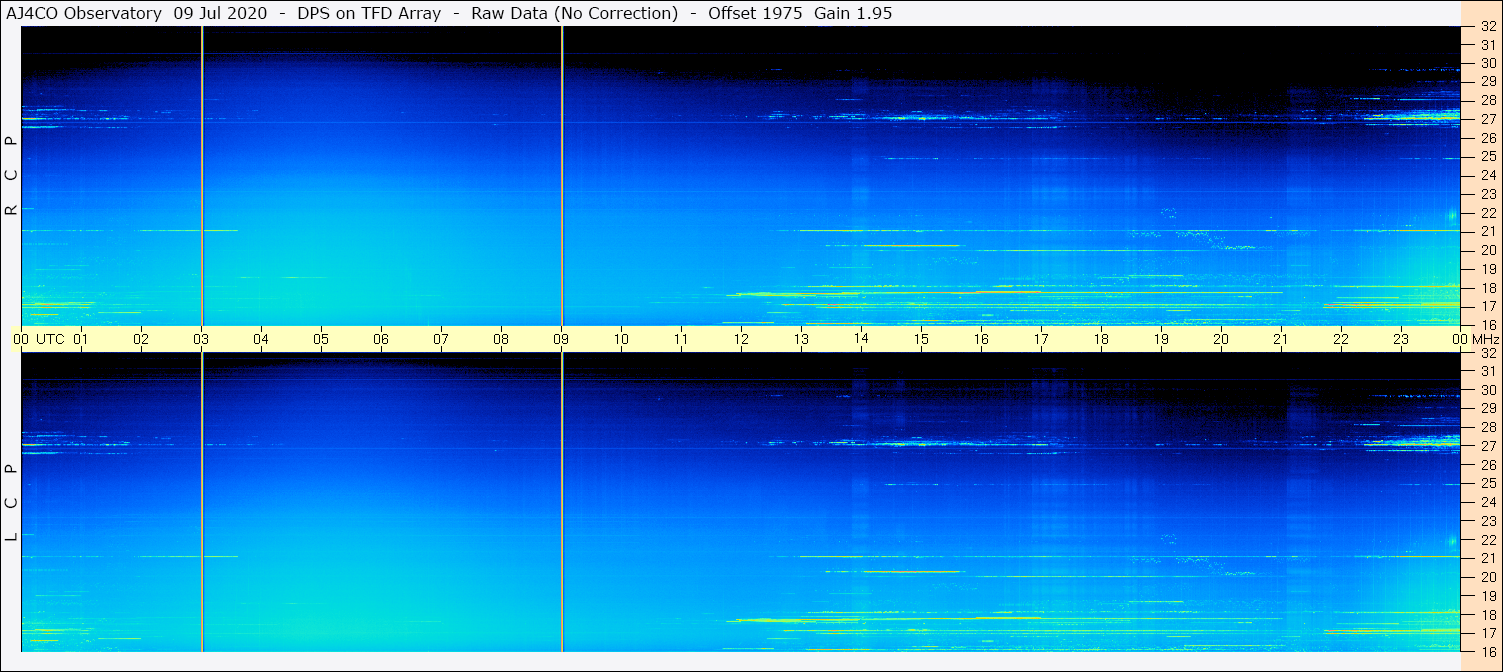Click the 17 MHz tick of RCP scale
1503x672 pixels.
pos(1488,306)
